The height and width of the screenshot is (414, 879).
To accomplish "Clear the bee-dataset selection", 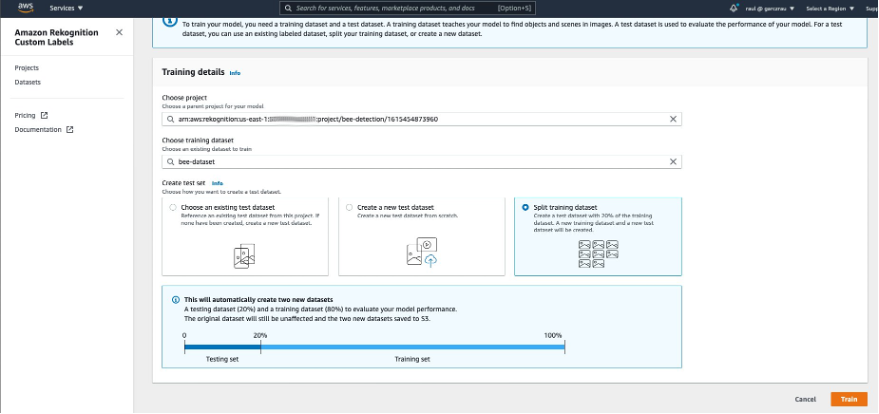I will pyautogui.click(x=673, y=162).
